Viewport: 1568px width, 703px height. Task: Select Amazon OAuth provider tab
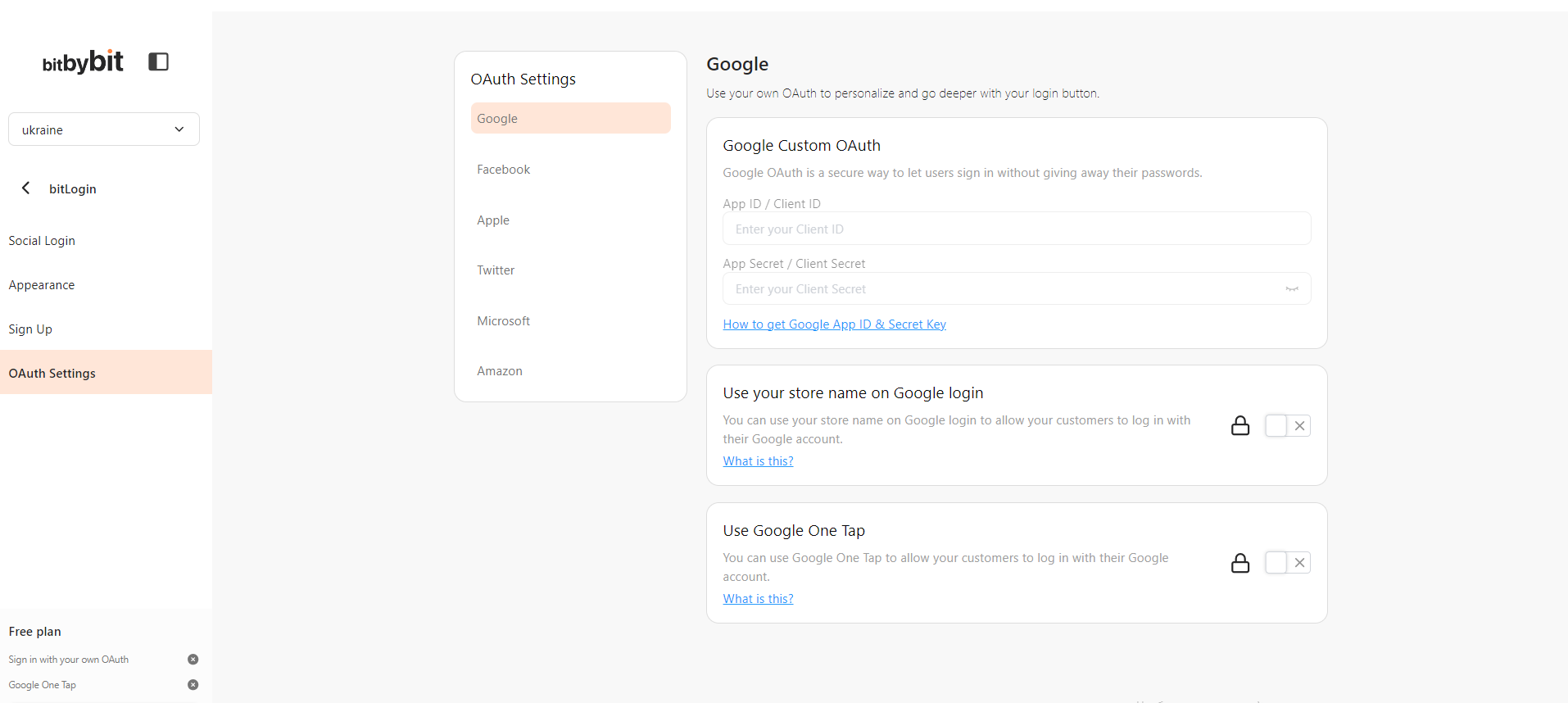[x=500, y=371]
